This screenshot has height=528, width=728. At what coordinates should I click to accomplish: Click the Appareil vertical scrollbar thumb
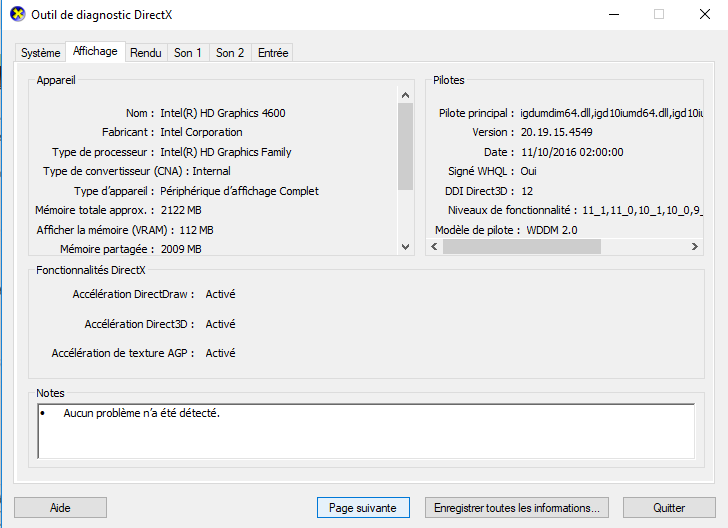pyautogui.click(x=405, y=147)
